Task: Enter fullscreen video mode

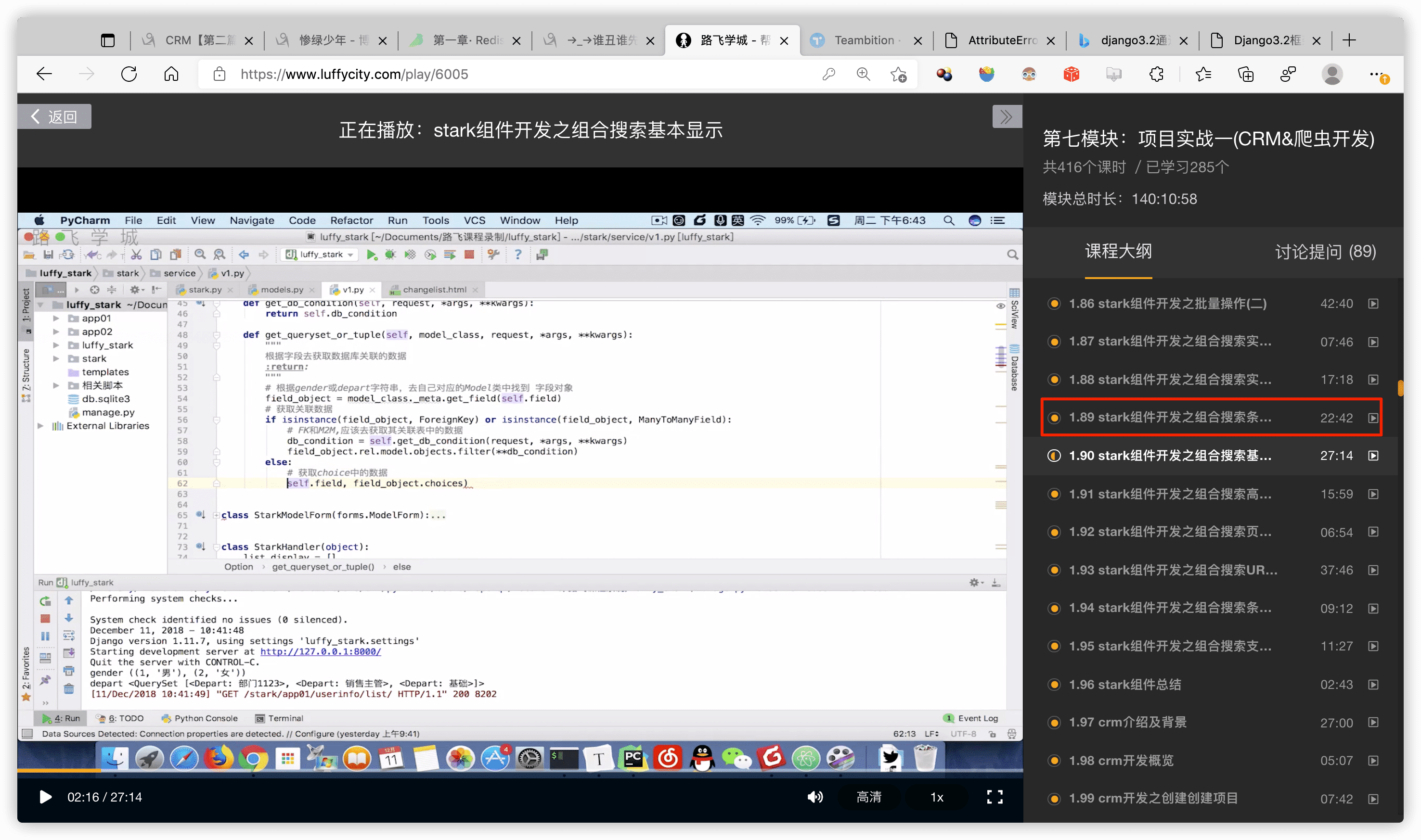Action: pyautogui.click(x=995, y=797)
